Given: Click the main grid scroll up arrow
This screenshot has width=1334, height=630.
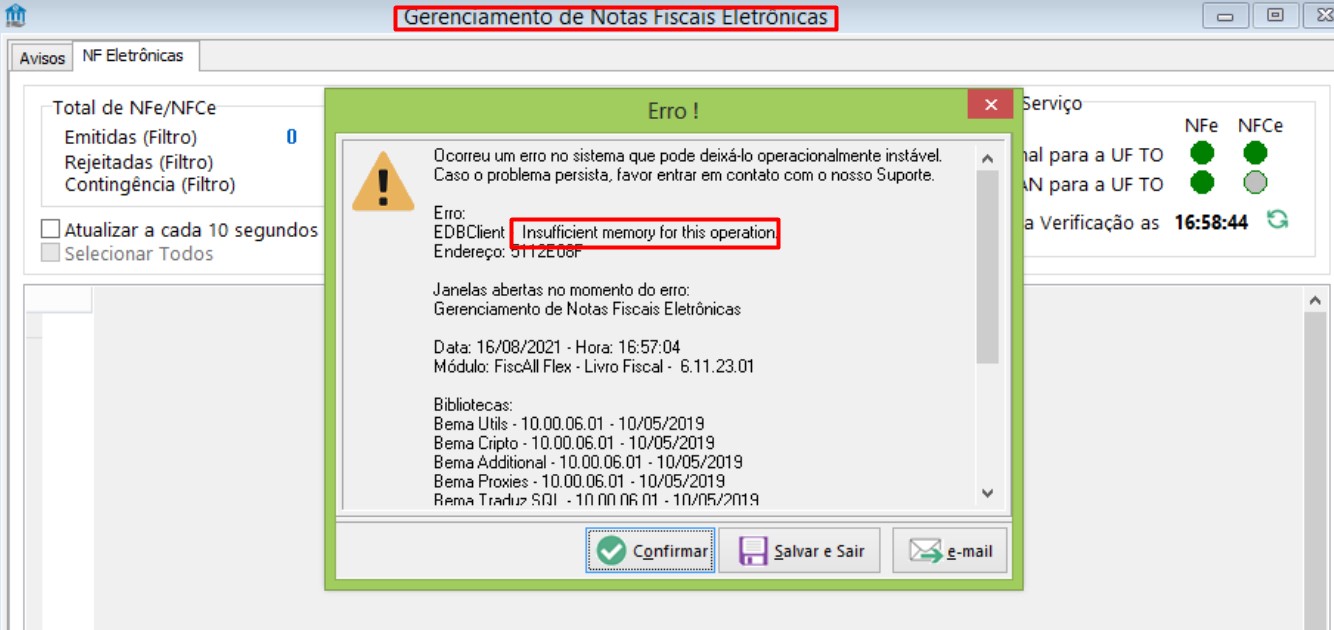Looking at the screenshot, I should [1316, 299].
